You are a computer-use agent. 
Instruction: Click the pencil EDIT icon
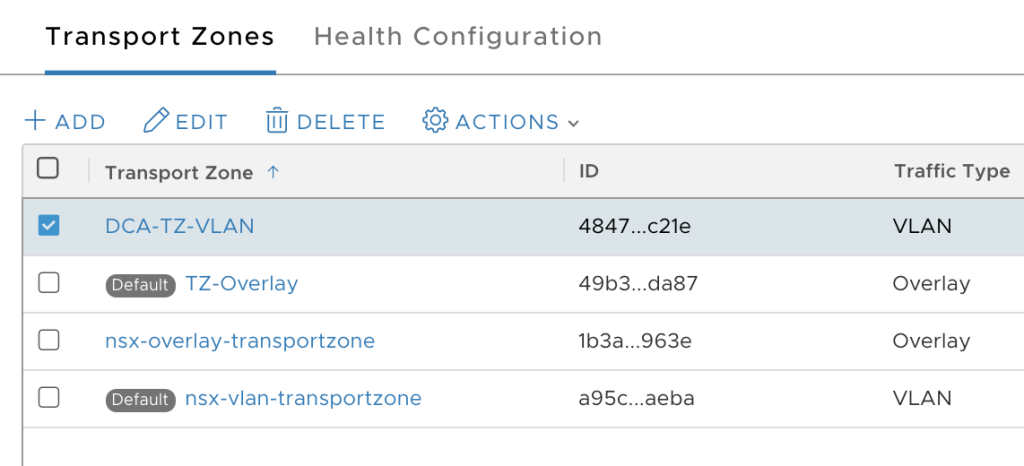coord(156,121)
